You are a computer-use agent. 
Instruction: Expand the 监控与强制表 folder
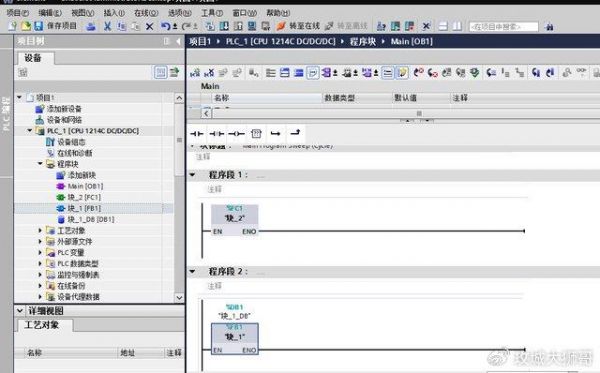[x=40, y=275]
